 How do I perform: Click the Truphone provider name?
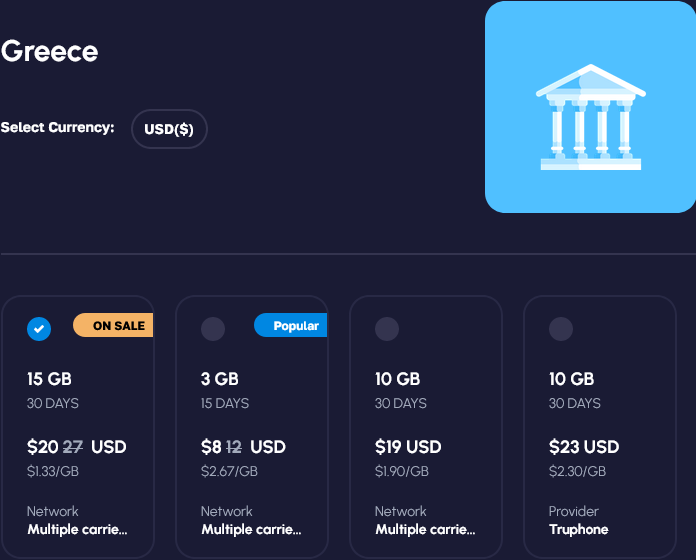pyautogui.click(x=578, y=529)
